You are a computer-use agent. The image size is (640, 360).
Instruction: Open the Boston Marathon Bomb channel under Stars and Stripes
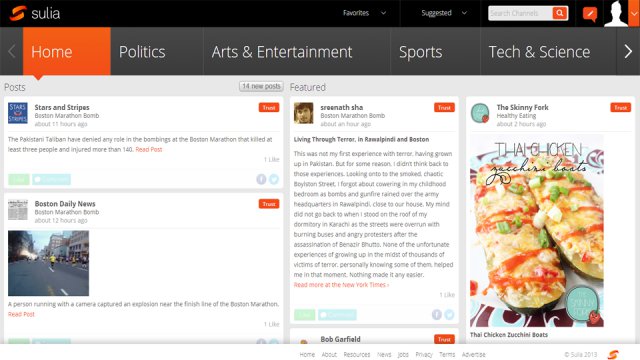click(x=67, y=116)
